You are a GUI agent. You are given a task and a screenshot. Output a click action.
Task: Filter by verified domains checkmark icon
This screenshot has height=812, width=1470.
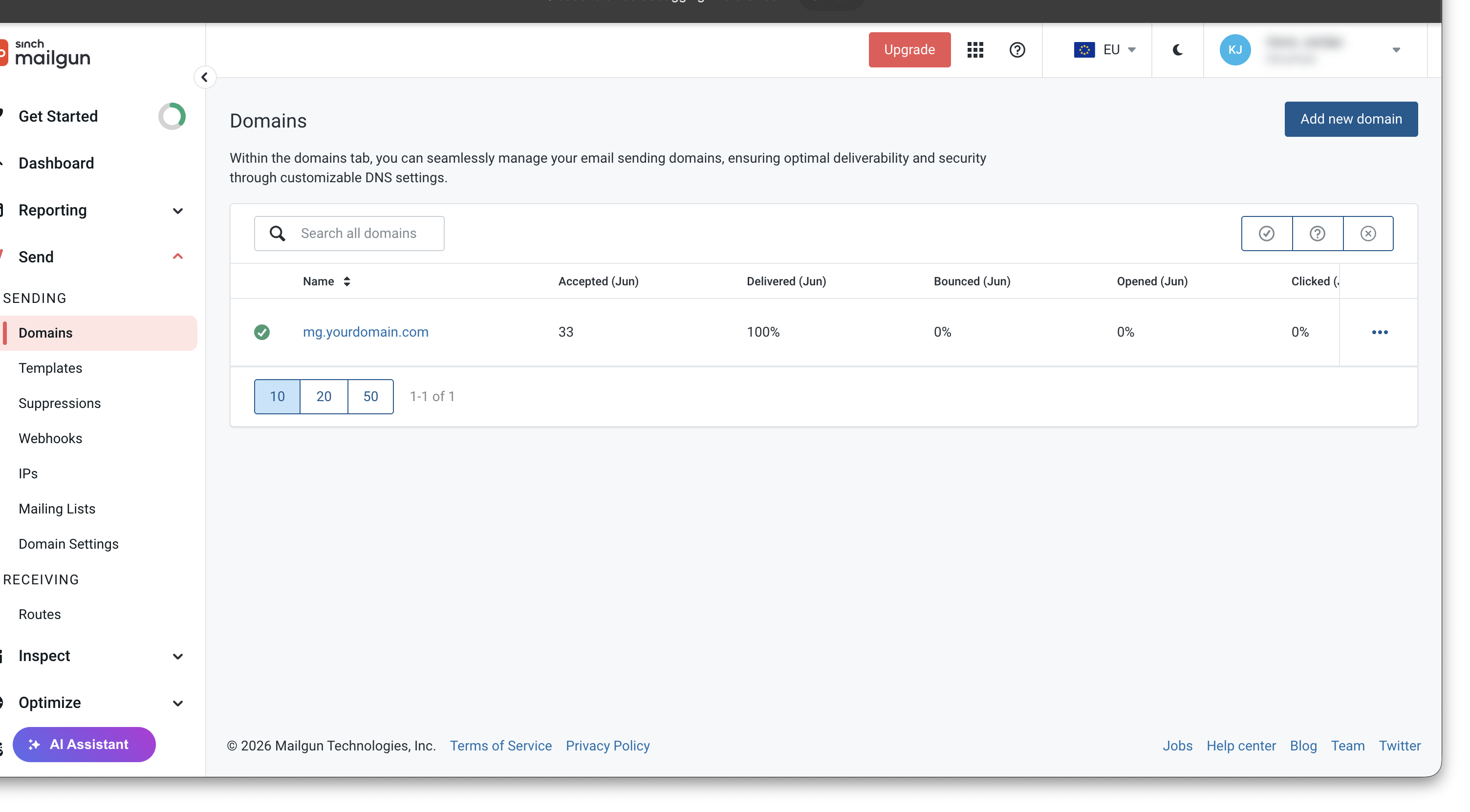(1266, 234)
